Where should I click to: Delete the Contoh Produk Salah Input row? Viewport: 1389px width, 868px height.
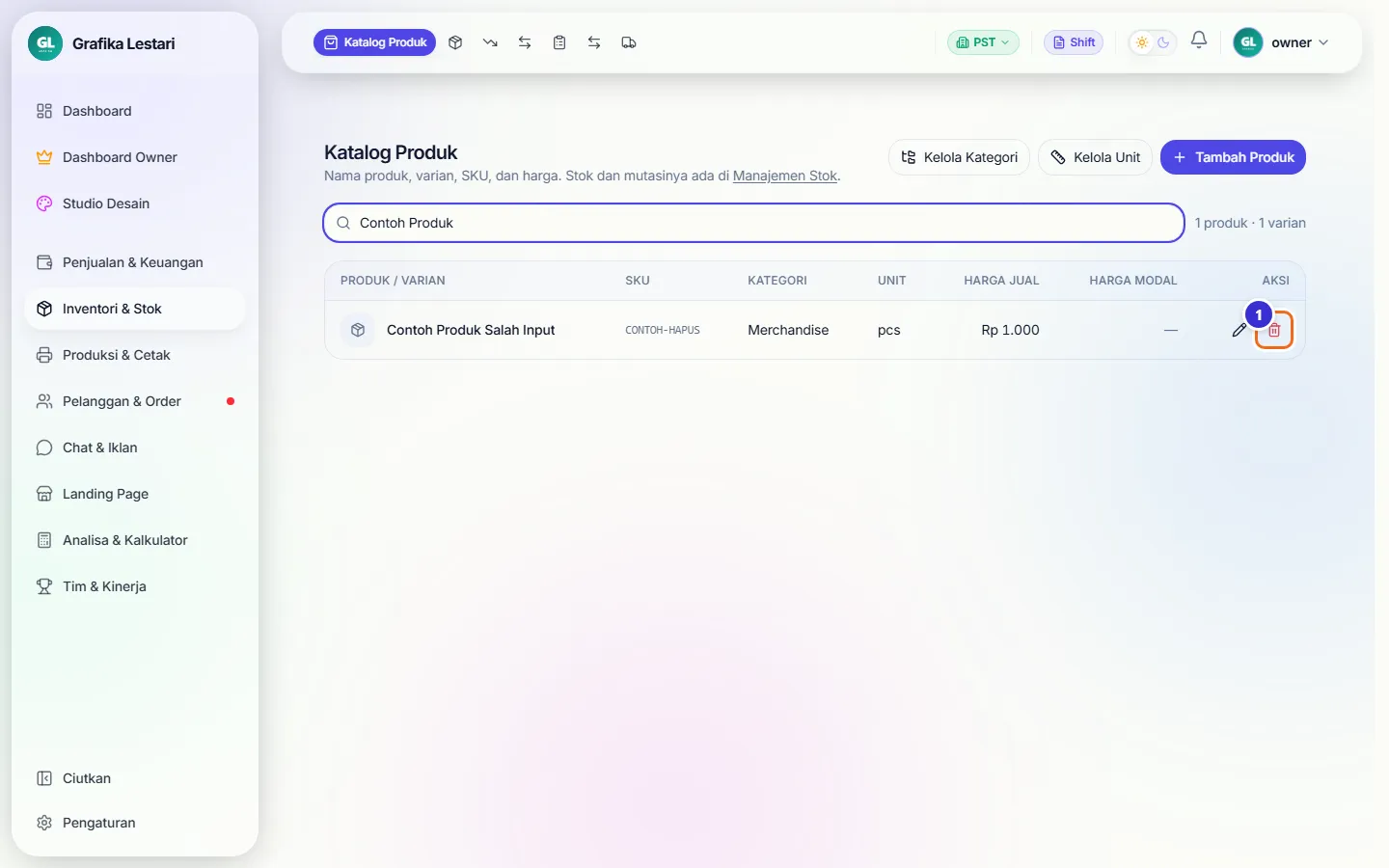click(x=1274, y=330)
